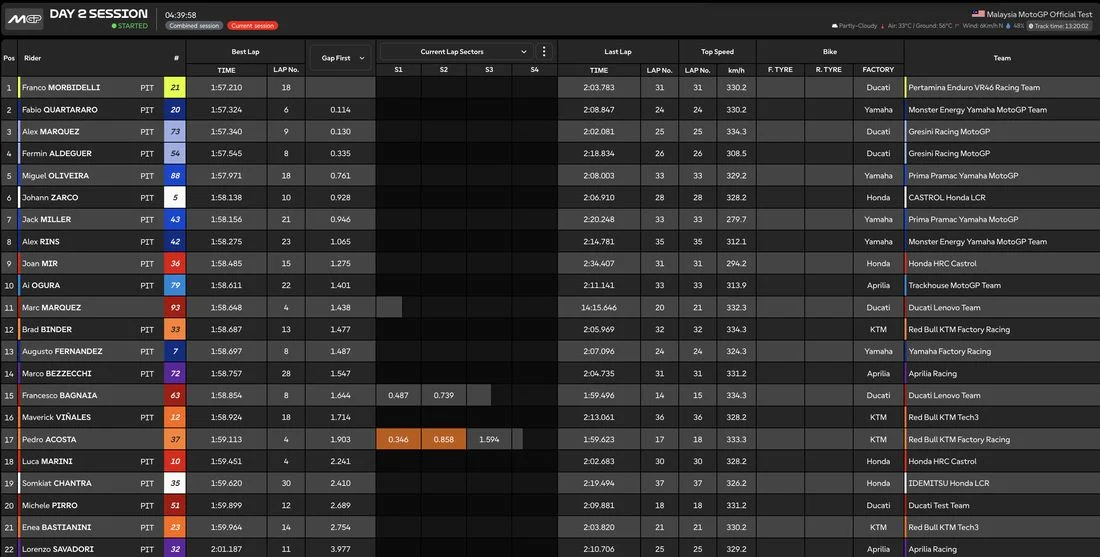Click the Best Lap TIME column header
Screen dimensions: 1100x557
(227, 70)
